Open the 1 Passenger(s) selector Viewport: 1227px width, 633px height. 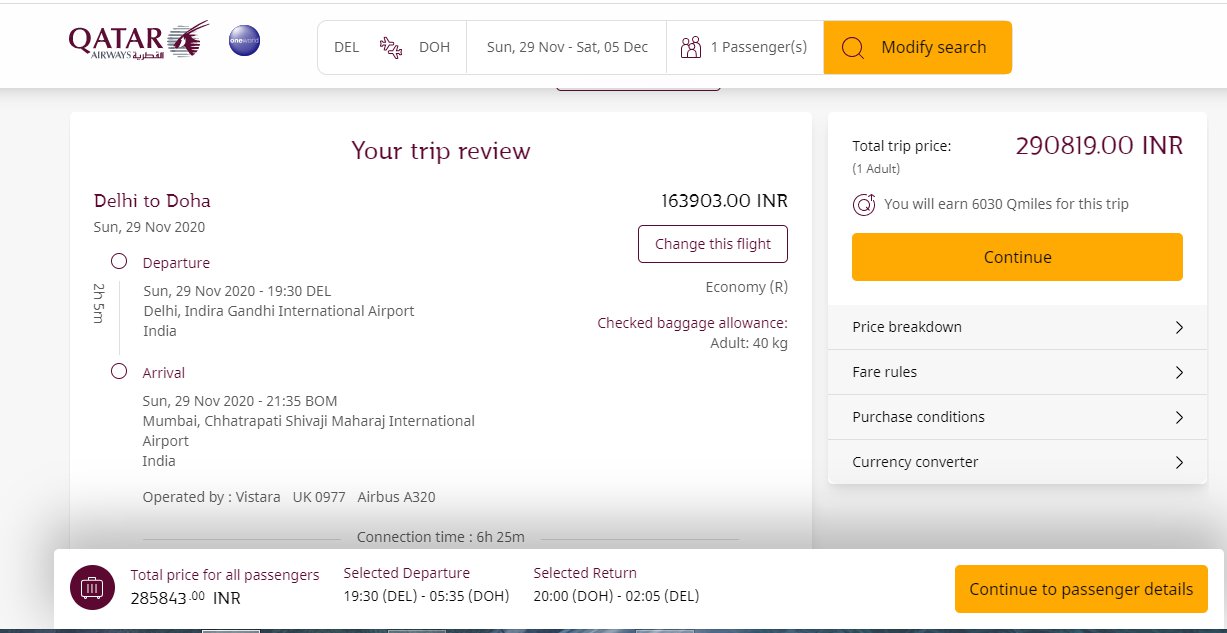coord(745,47)
